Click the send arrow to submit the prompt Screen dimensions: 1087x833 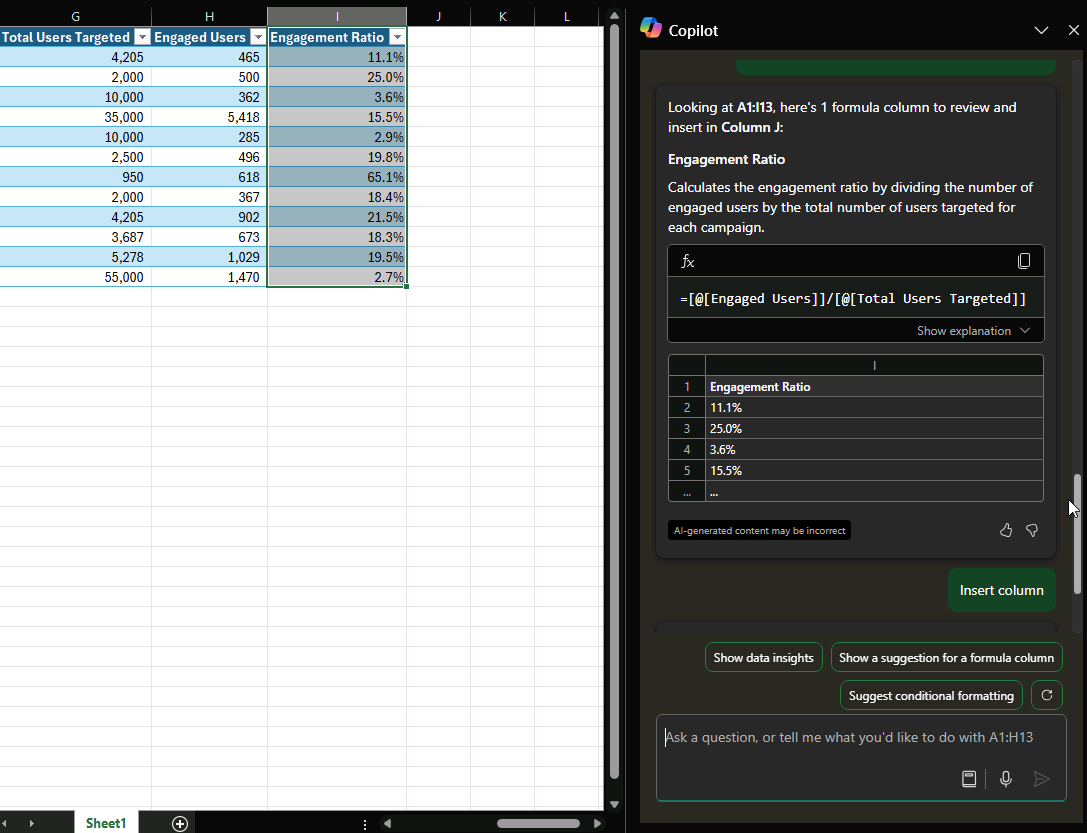[x=1040, y=779]
